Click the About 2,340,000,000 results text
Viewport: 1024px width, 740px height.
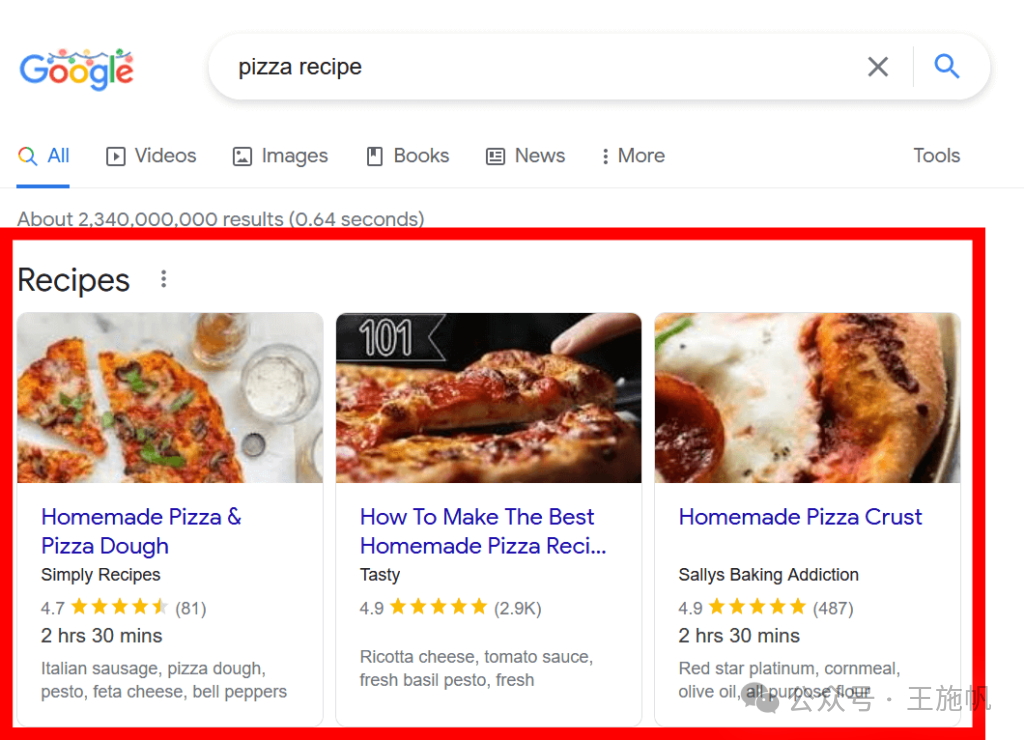pos(221,219)
